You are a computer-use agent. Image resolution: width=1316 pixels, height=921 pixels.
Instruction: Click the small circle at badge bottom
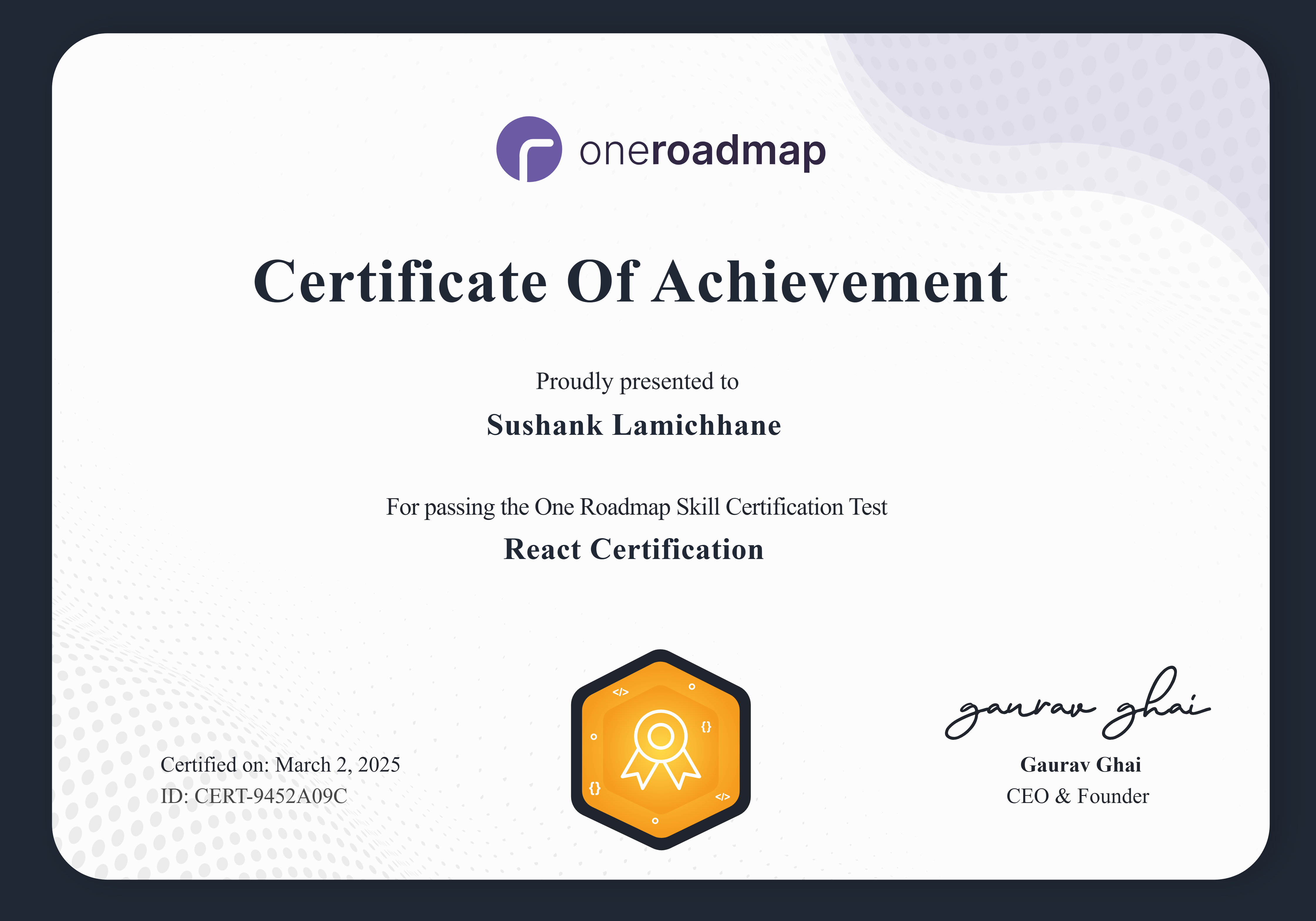tap(655, 821)
